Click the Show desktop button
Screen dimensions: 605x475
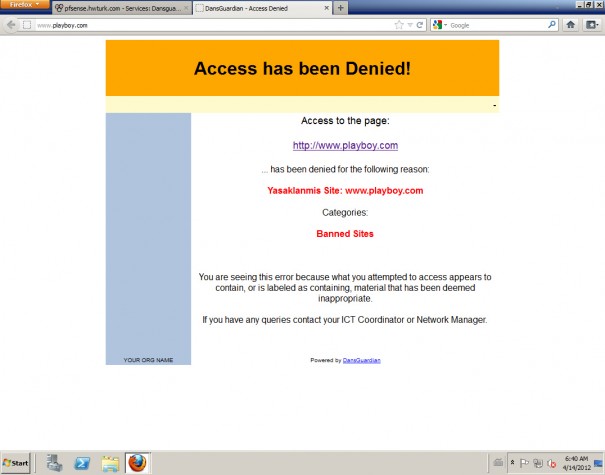(598, 463)
